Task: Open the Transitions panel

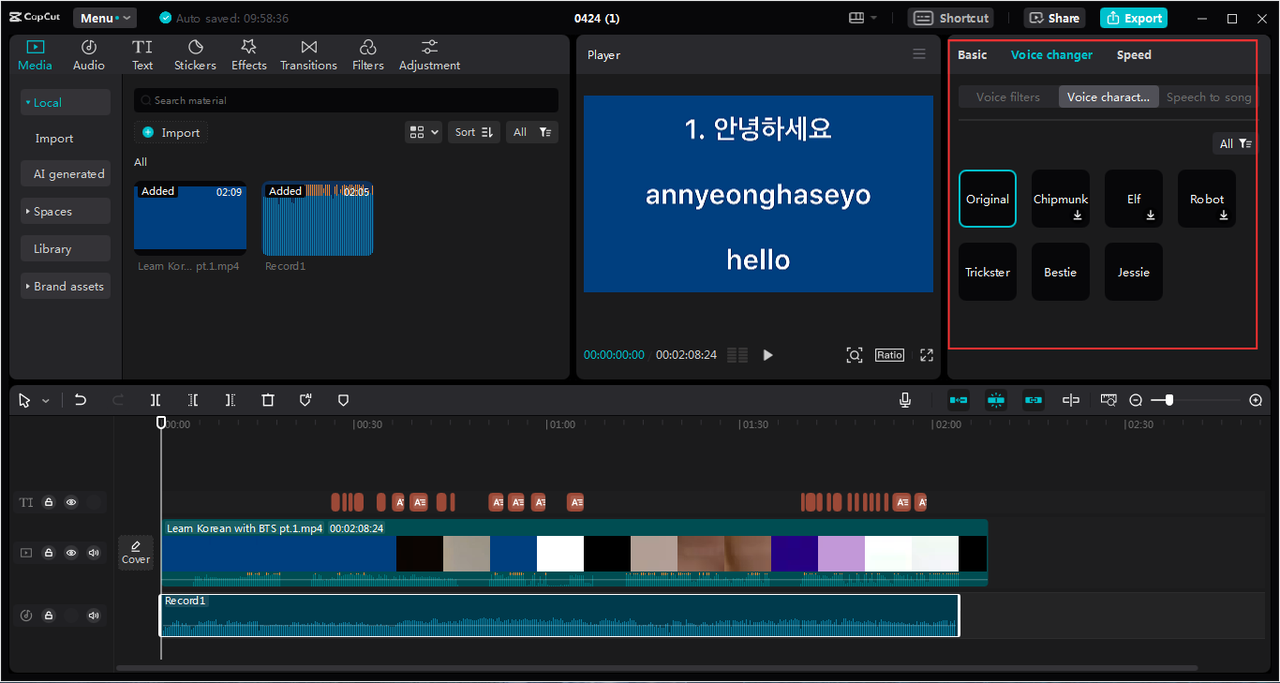Action: [x=309, y=55]
